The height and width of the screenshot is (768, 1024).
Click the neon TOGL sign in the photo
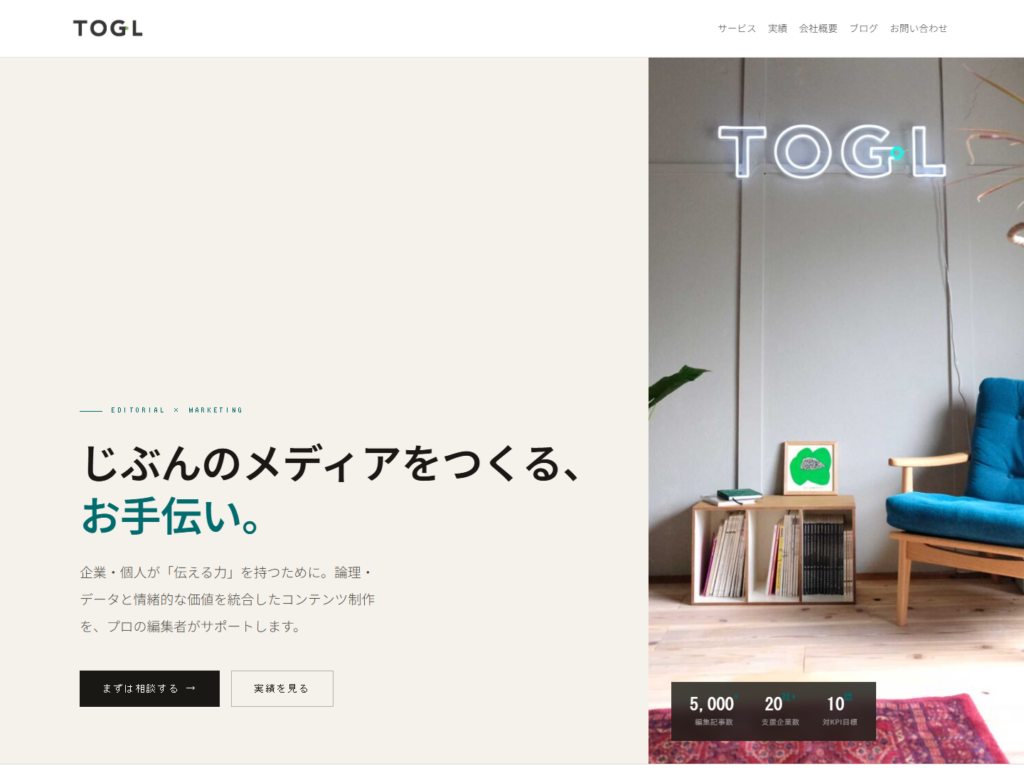coord(831,151)
